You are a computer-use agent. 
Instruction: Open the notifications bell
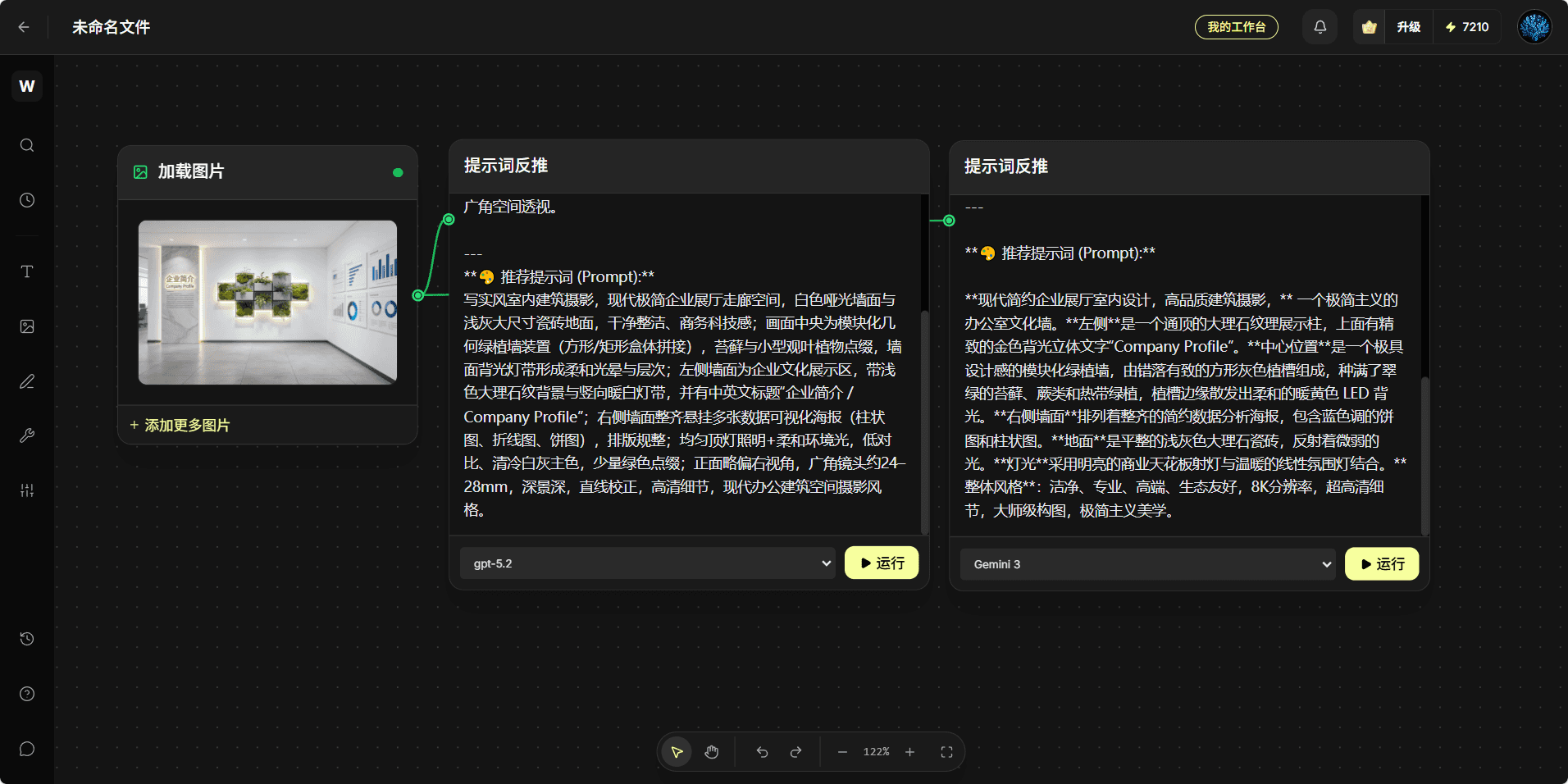point(1320,26)
